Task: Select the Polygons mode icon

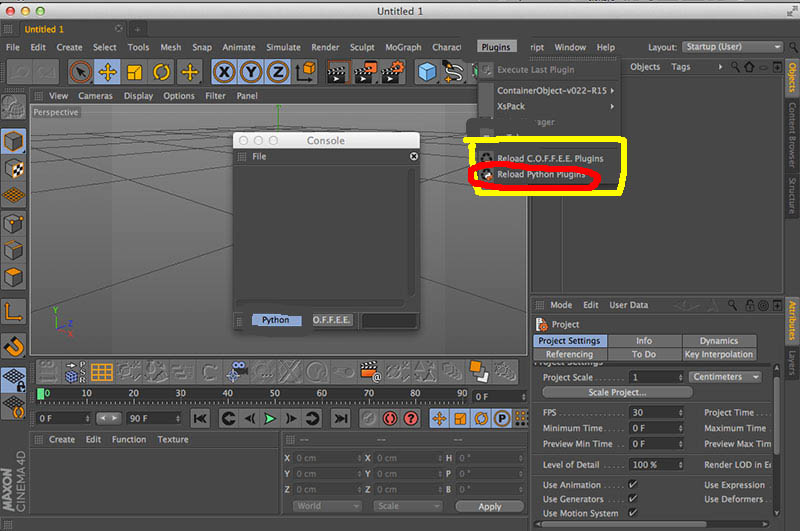Action: [x=13, y=277]
